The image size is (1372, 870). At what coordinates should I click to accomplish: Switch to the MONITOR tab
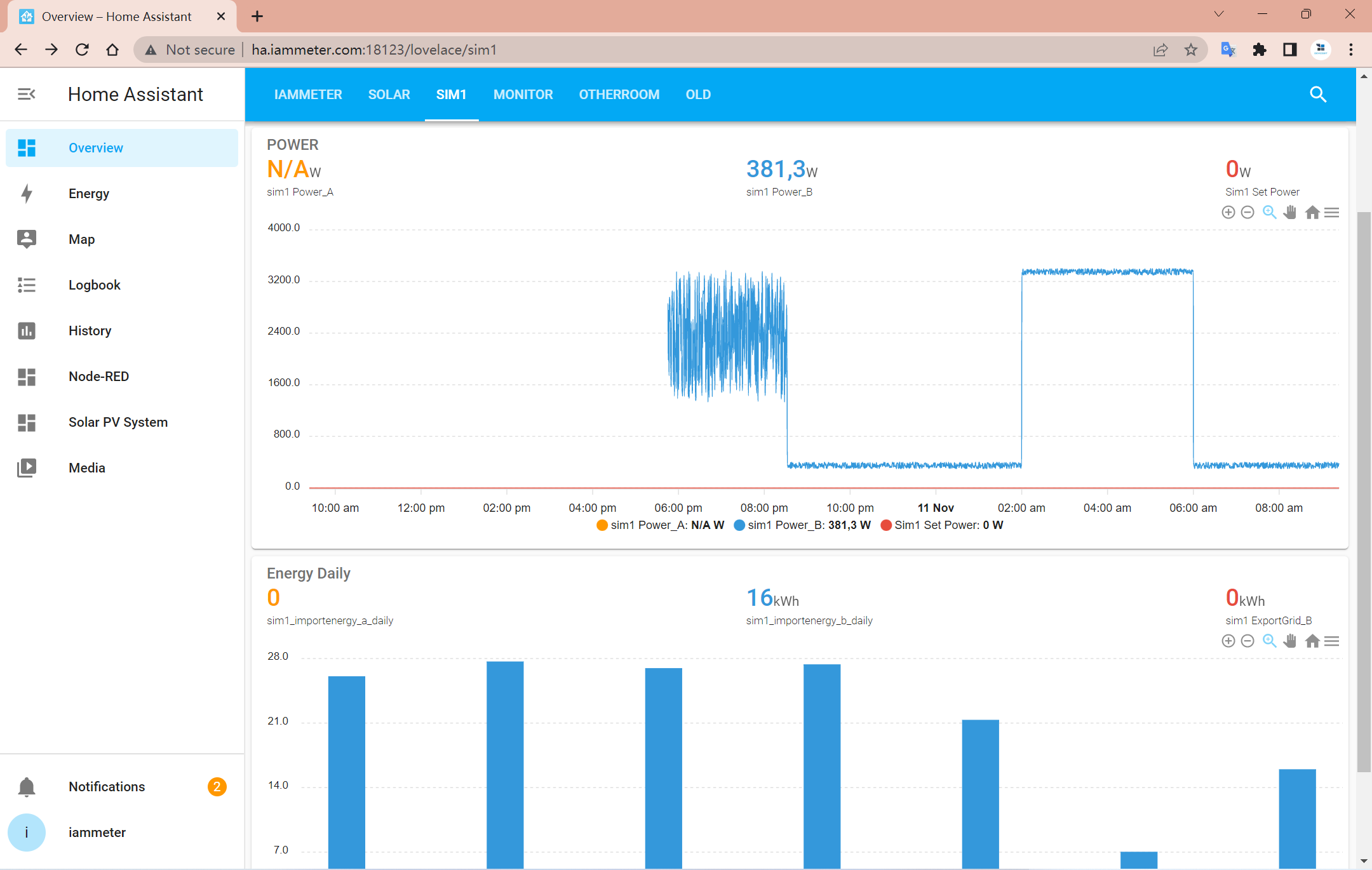click(x=523, y=95)
